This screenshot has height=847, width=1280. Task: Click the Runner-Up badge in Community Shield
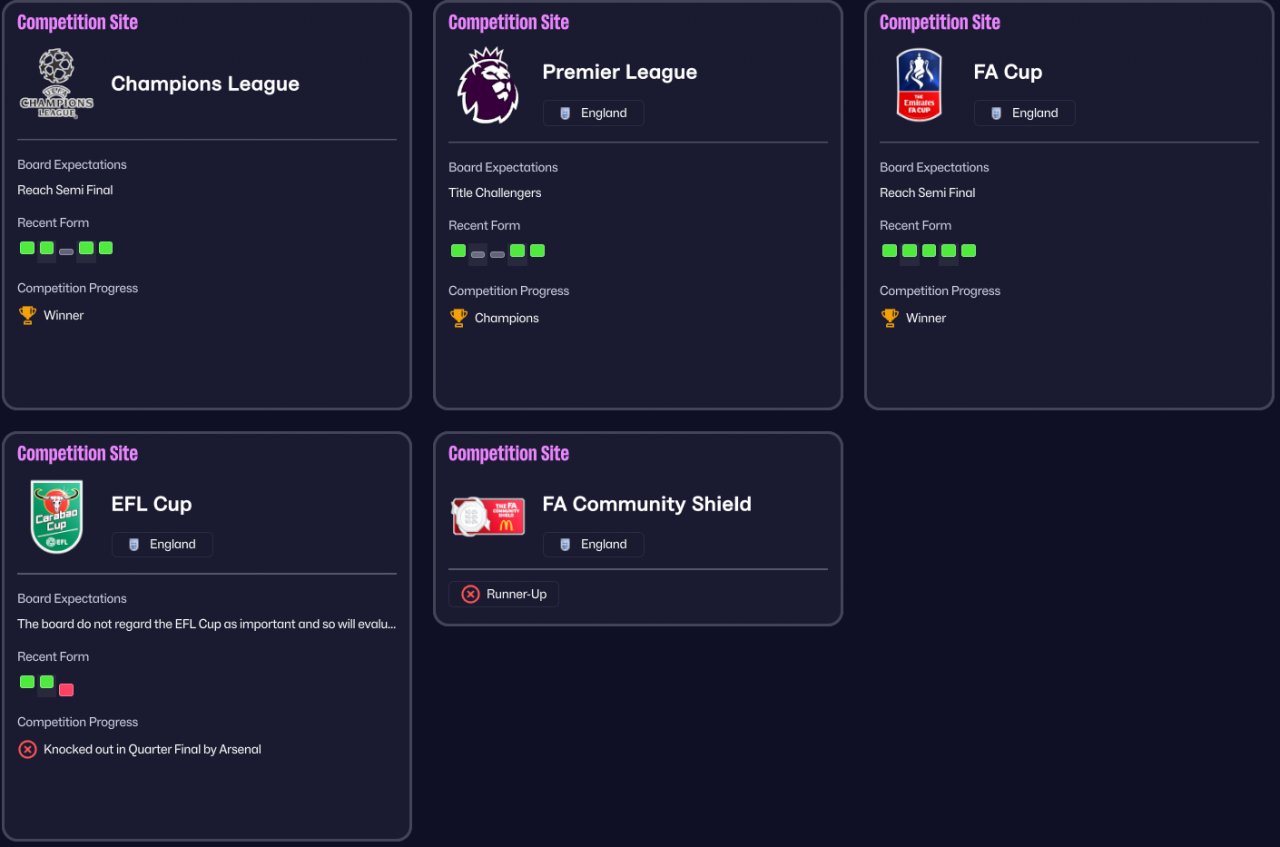[x=503, y=594]
